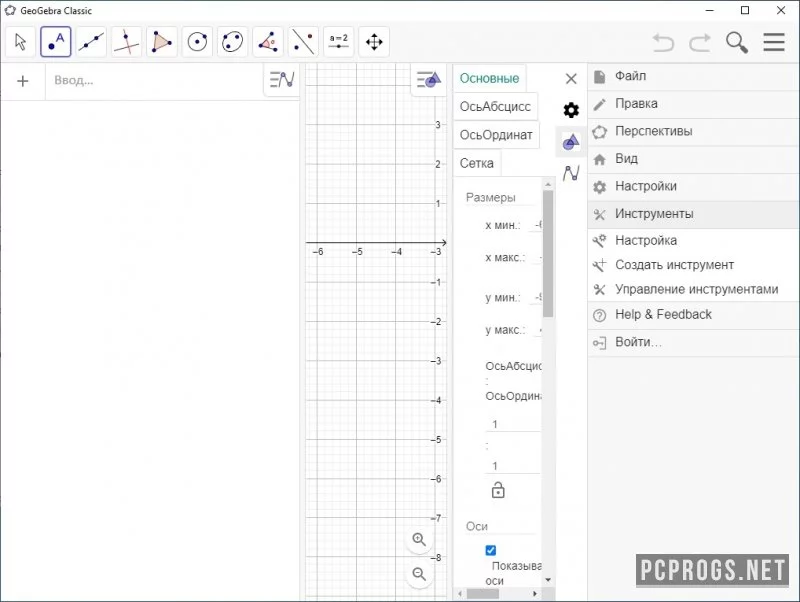Image resolution: width=800 pixels, height=602 pixels.
Task: Select the Circle with center tool
Action: point(197,42)
